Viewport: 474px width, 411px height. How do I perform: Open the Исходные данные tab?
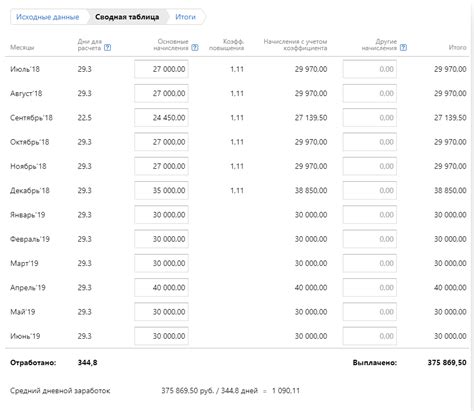[48, 17]
